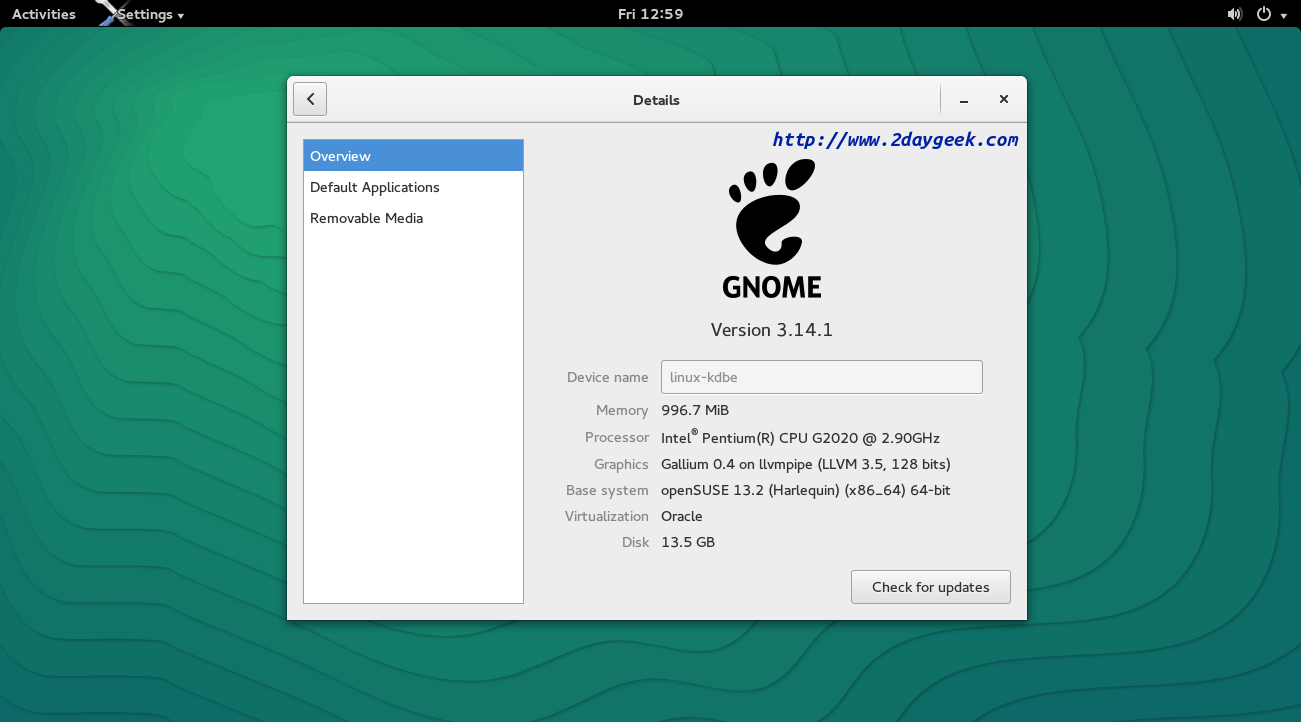The height and width of the screenshot is (722, 1301).
Task: Click the Memory label
Action: [622, 410]
